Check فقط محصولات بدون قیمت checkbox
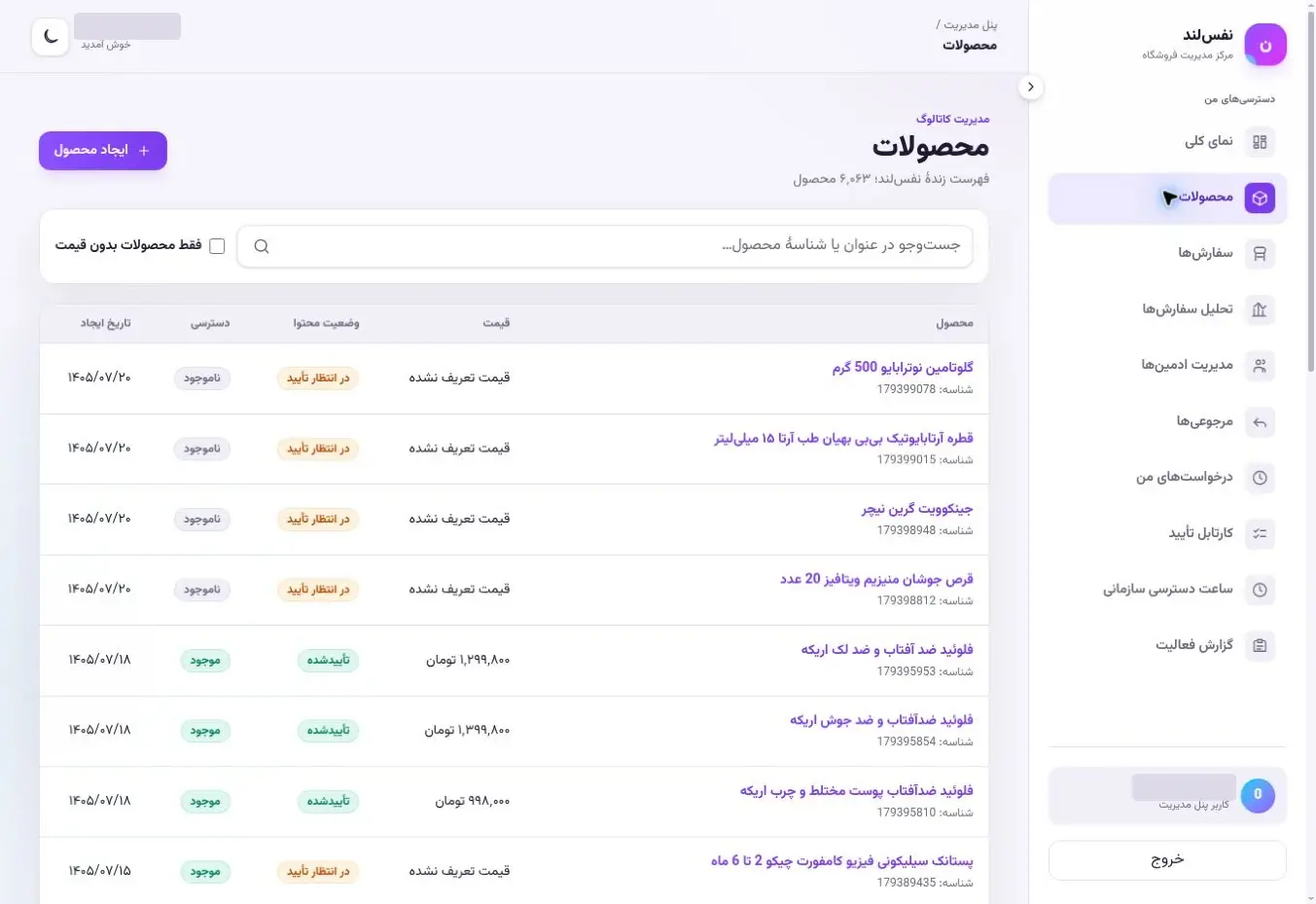 (x=217, y=246)
